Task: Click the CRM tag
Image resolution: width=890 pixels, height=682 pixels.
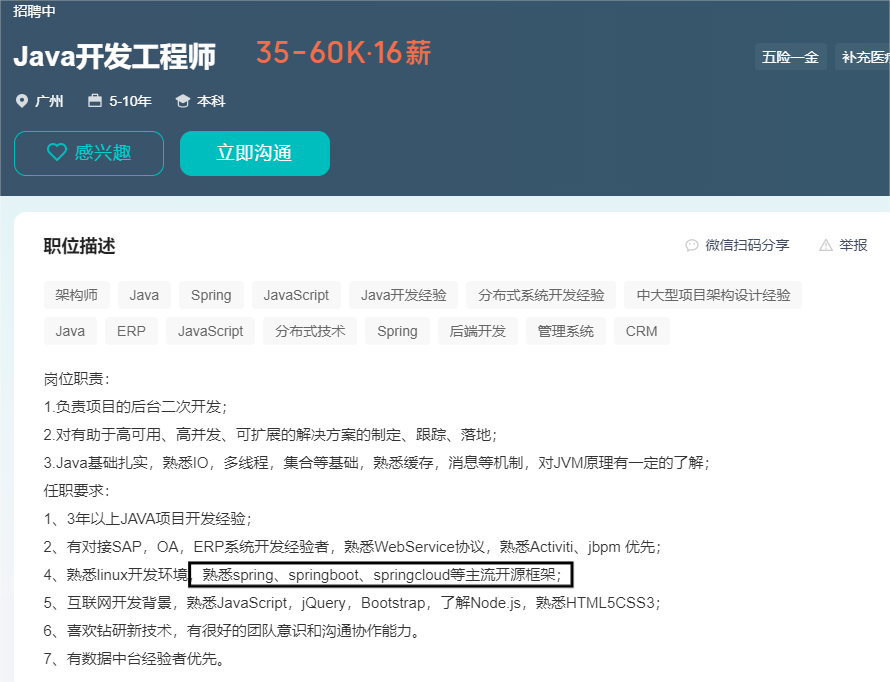Action: 641,331
